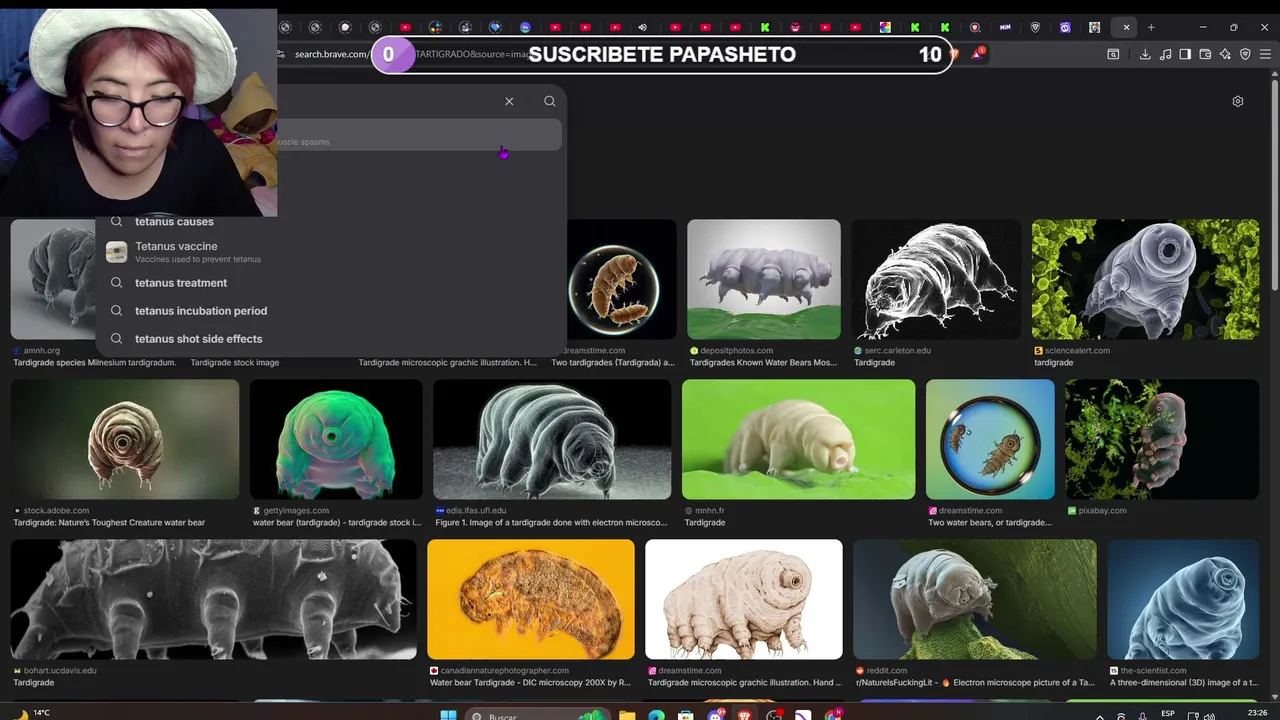The height and width of the screenshot is (720, 1280).
Task: Open Brave Wallet icon
Action: click(1205, 54)
